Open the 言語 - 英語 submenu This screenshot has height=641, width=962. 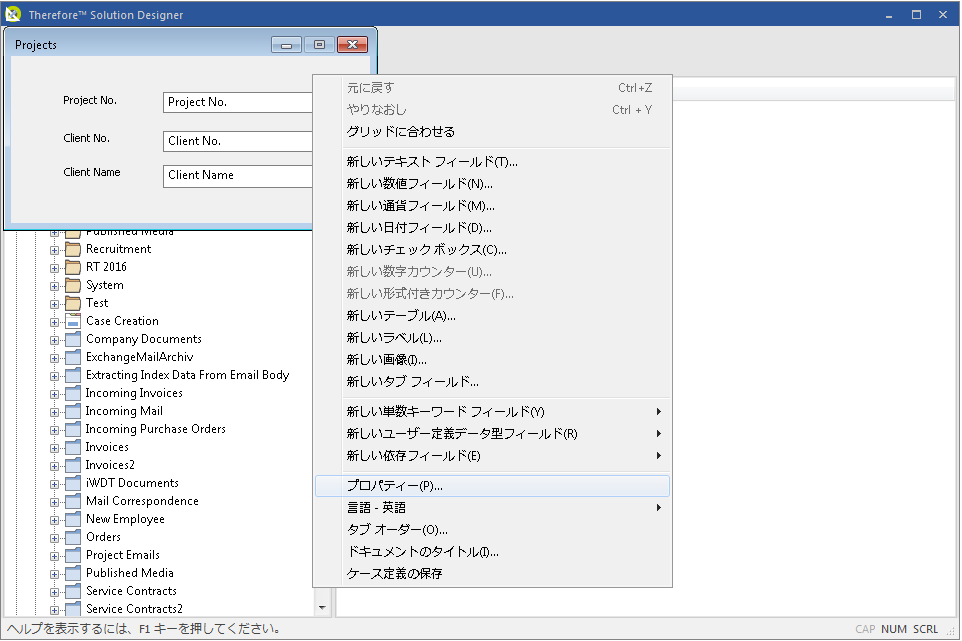(x=492, y=508)
